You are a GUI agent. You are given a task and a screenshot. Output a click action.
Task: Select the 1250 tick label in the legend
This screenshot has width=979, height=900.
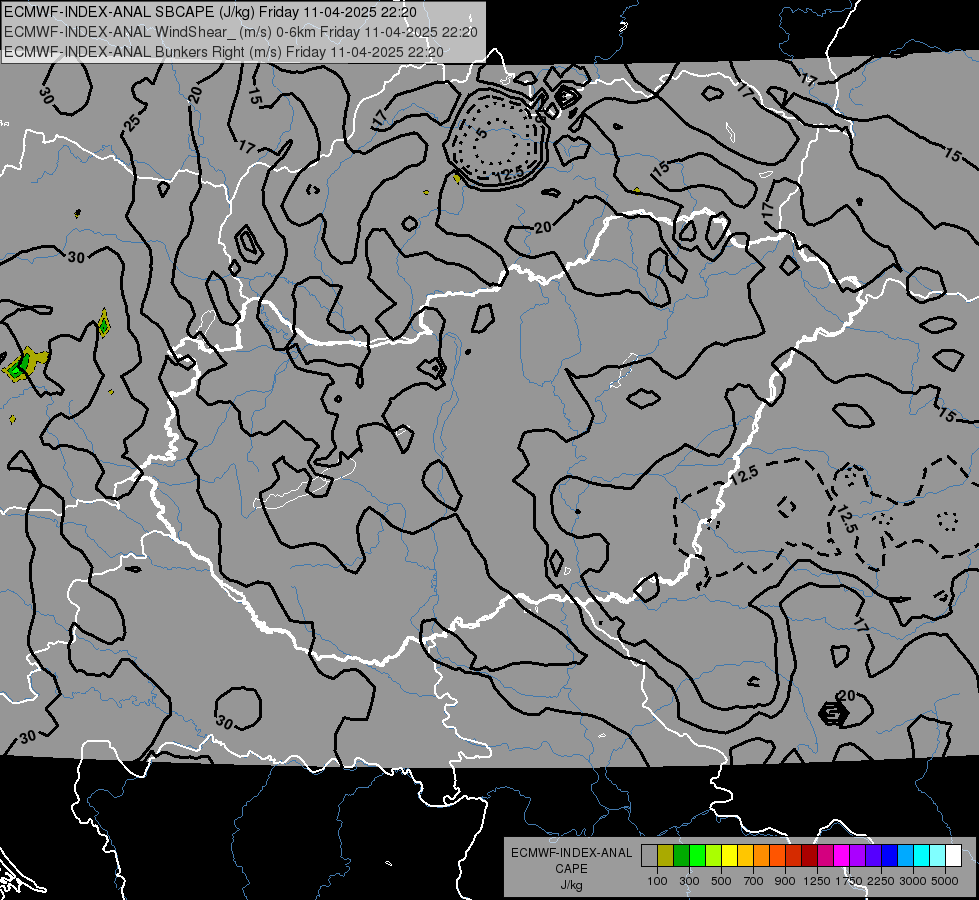tap(817, 881)
